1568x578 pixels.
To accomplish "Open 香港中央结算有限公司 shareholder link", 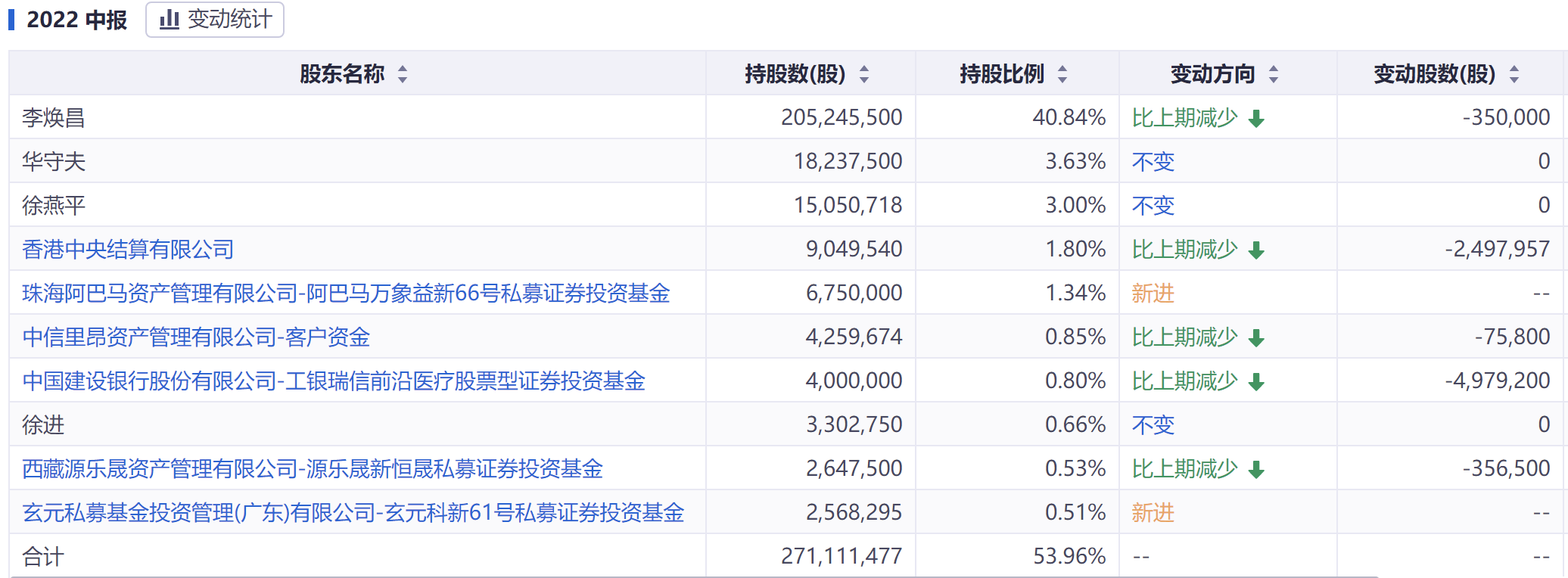I will click(128, 250).
